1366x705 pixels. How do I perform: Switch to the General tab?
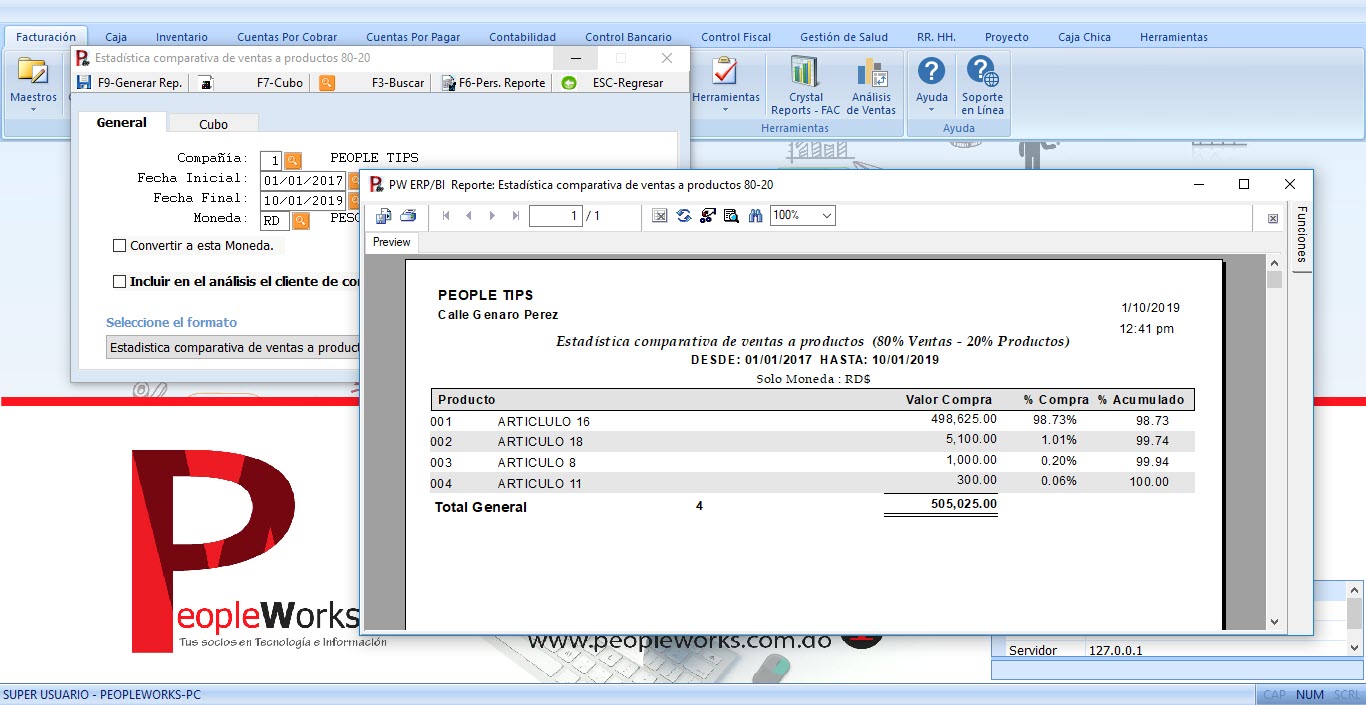coord(122,123)
